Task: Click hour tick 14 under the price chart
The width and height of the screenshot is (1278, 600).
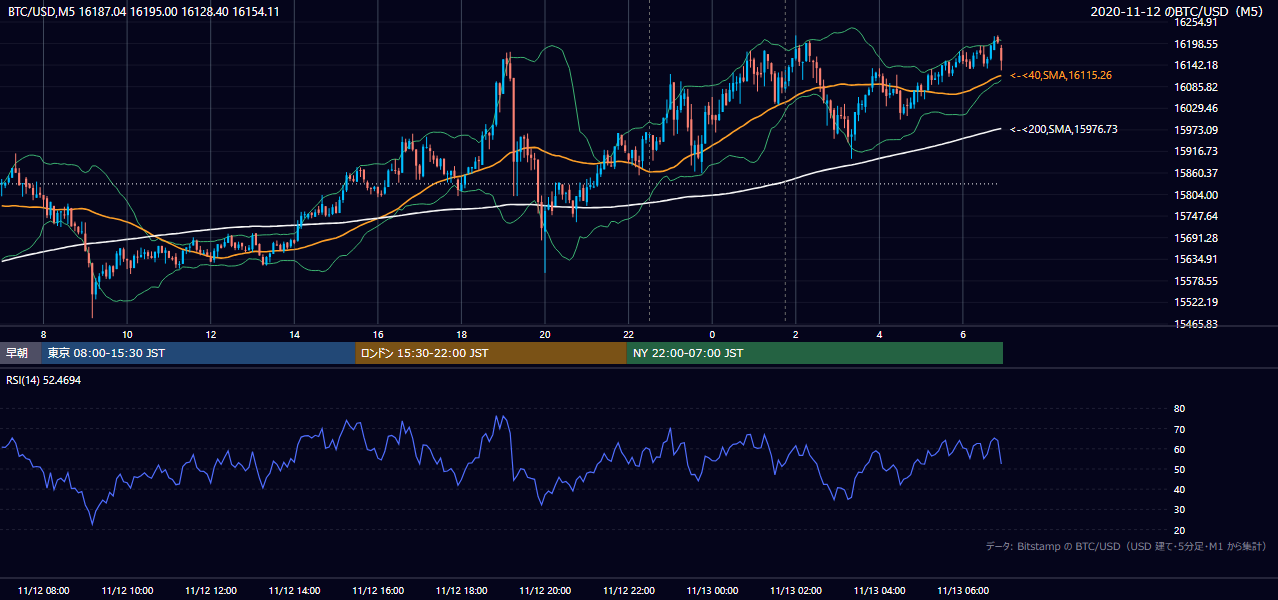Action: coord(294,334)
